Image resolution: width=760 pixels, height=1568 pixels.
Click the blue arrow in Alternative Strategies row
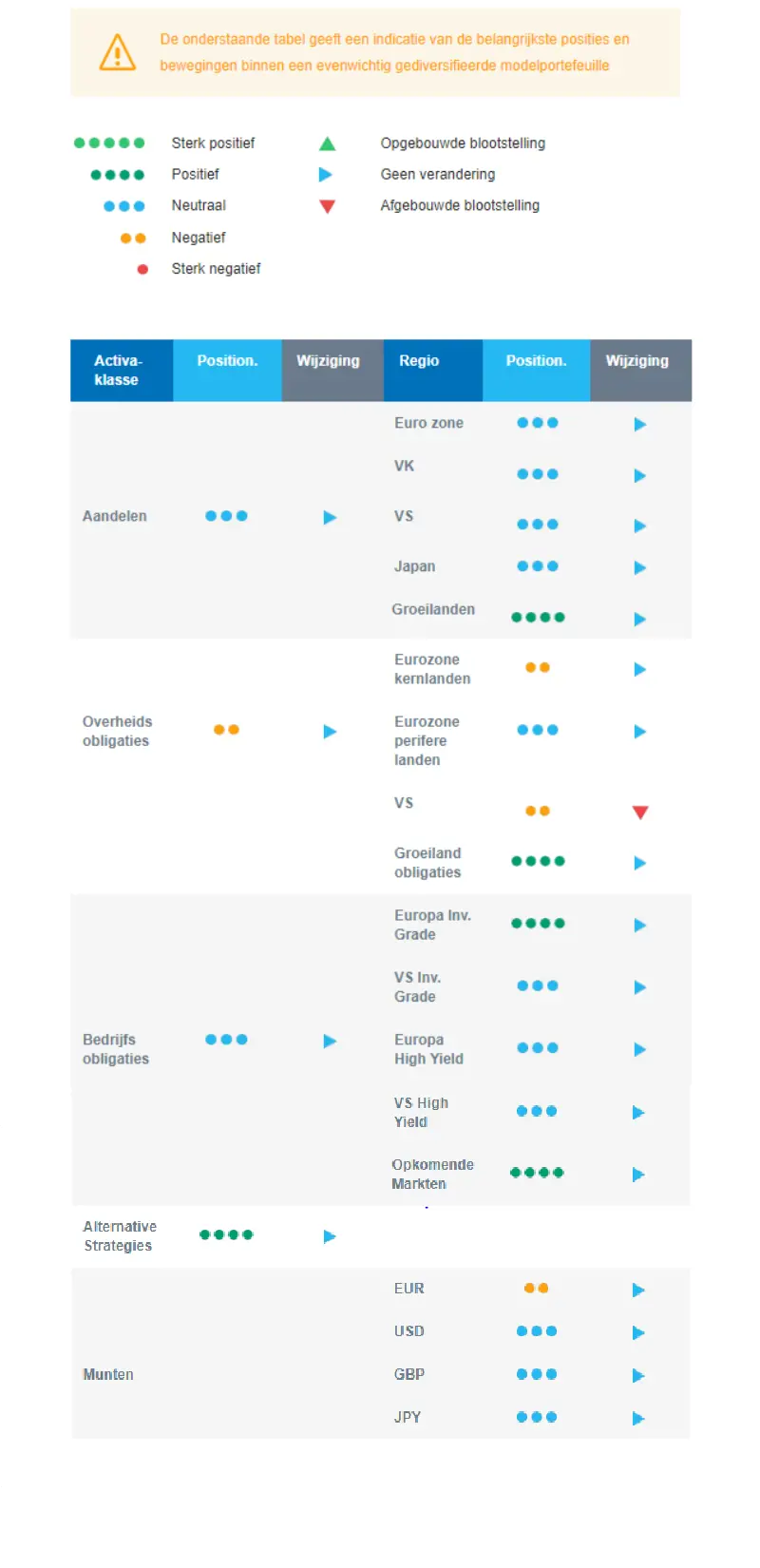tap(330, 1236)
